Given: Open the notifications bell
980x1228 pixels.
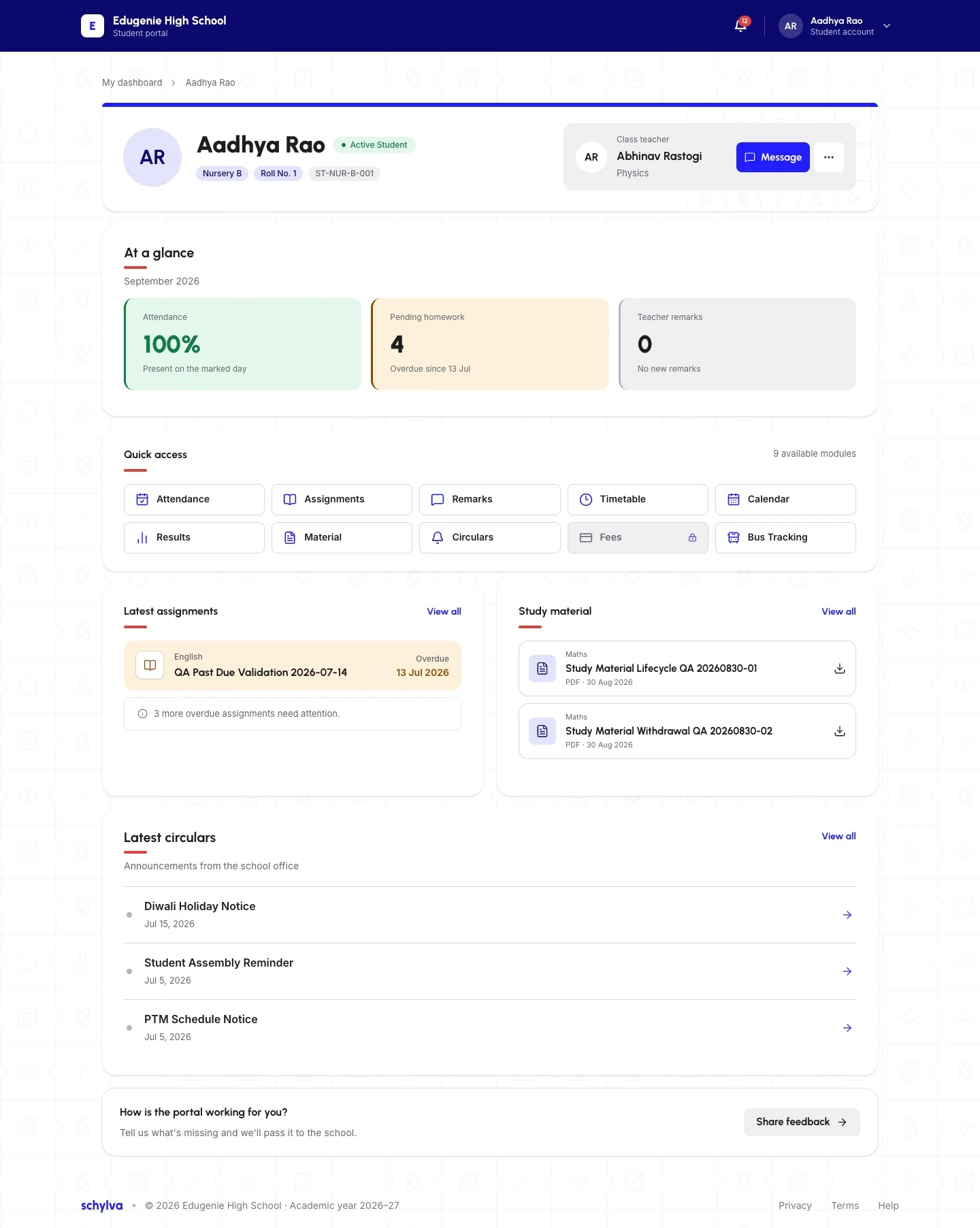Looking at the screenshot, I should pos(741,26).
